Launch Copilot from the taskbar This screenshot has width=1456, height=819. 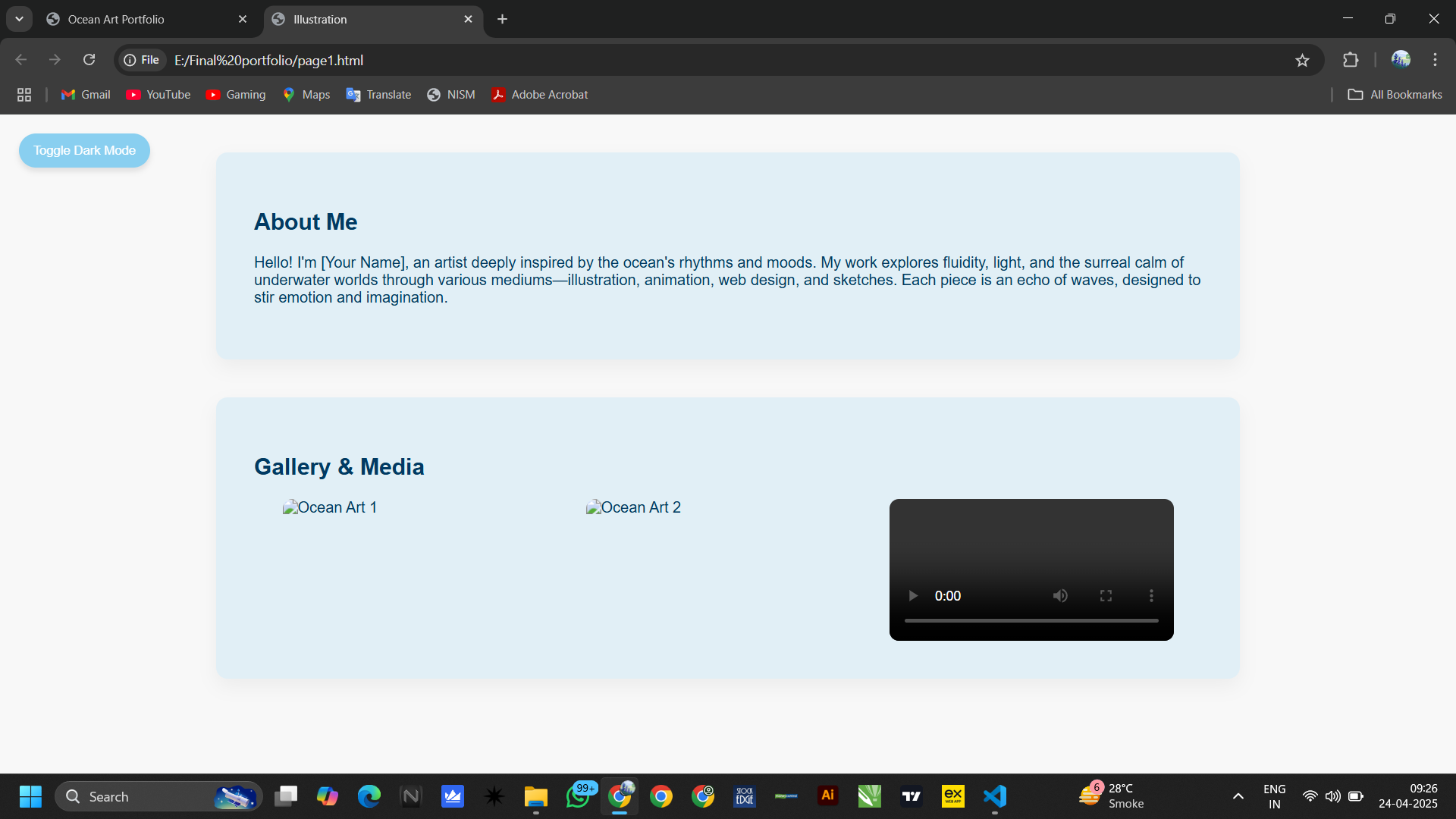[x=328, y=796]
